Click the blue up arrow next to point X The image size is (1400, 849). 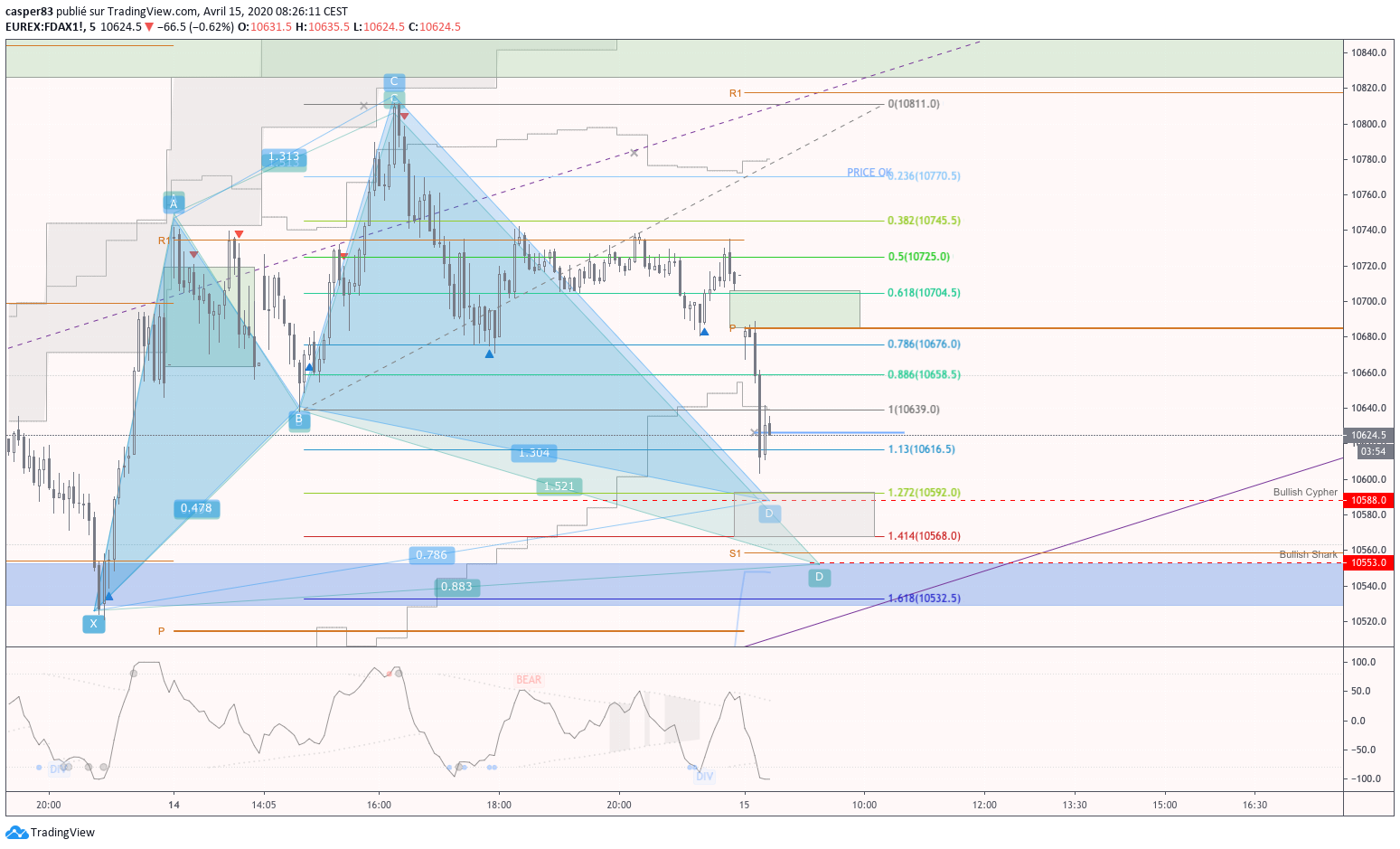(x=108, y=596)
